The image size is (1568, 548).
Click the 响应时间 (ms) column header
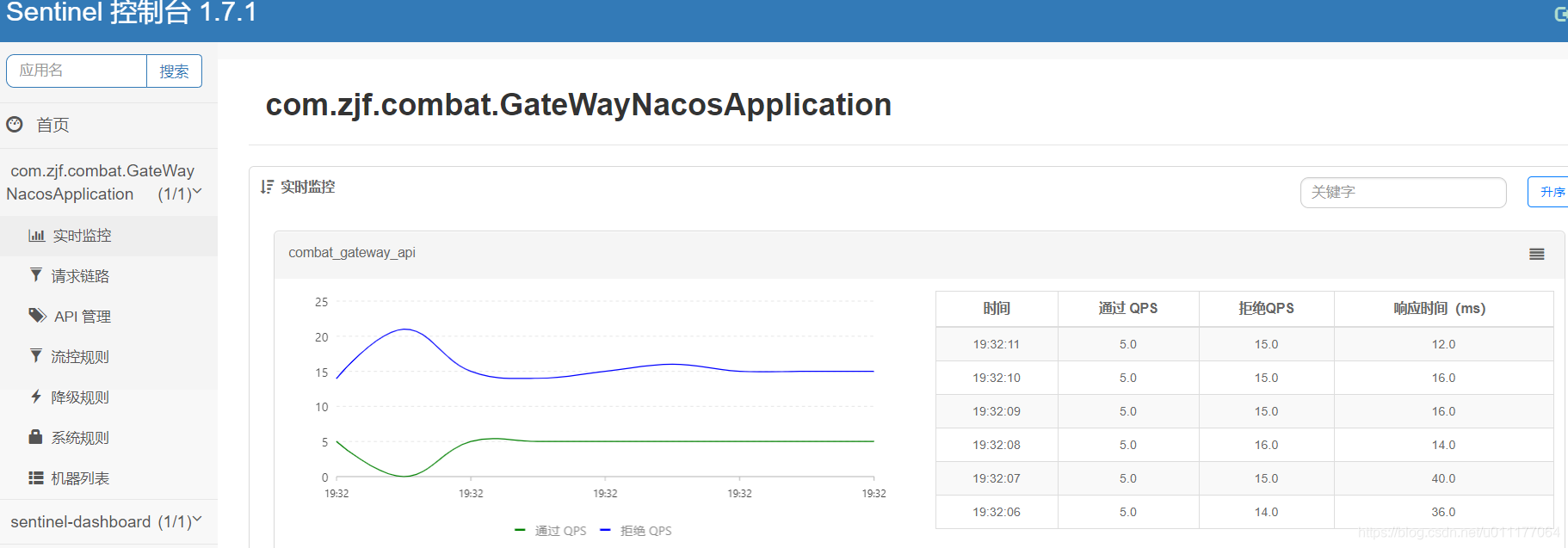(1443, 308)
